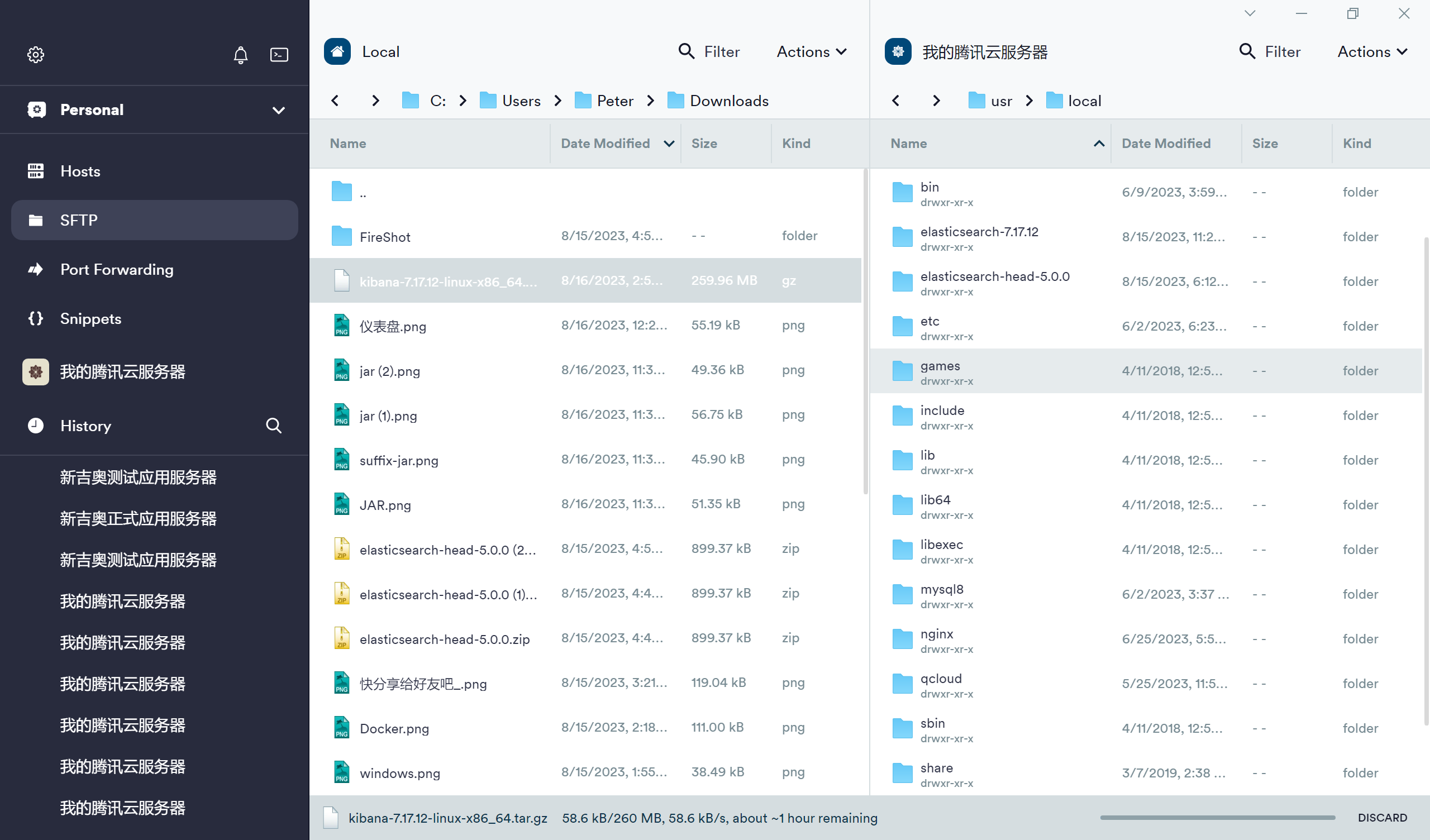Click the Docker.png file icon
This screenshot has height=840, width=1430.
click(342, 728)
